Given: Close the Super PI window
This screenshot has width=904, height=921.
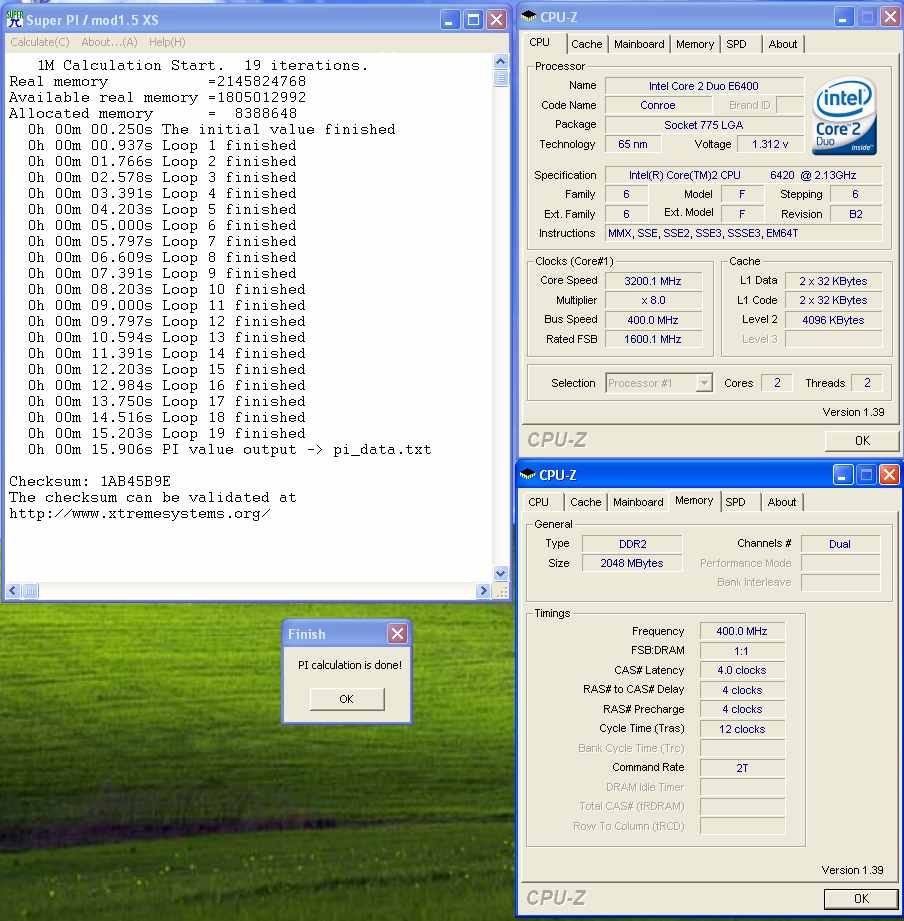Looking at the screenshot, I should [x=496, y=19].
